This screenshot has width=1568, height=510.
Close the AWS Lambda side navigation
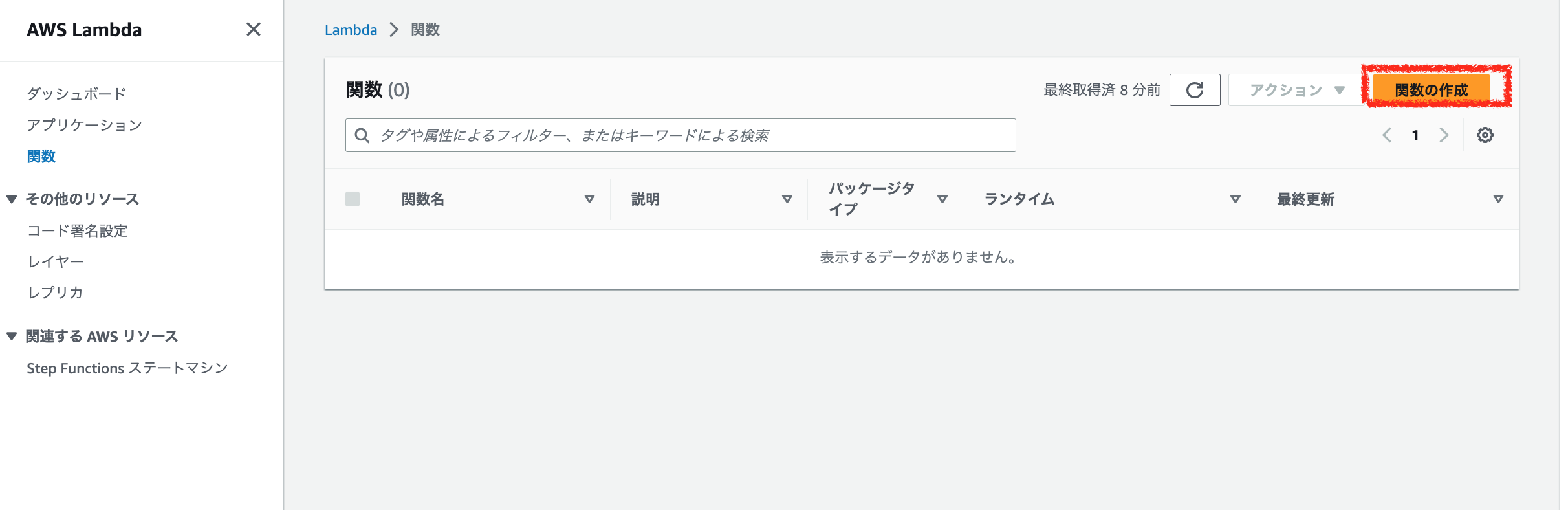[x=254, y=29]
